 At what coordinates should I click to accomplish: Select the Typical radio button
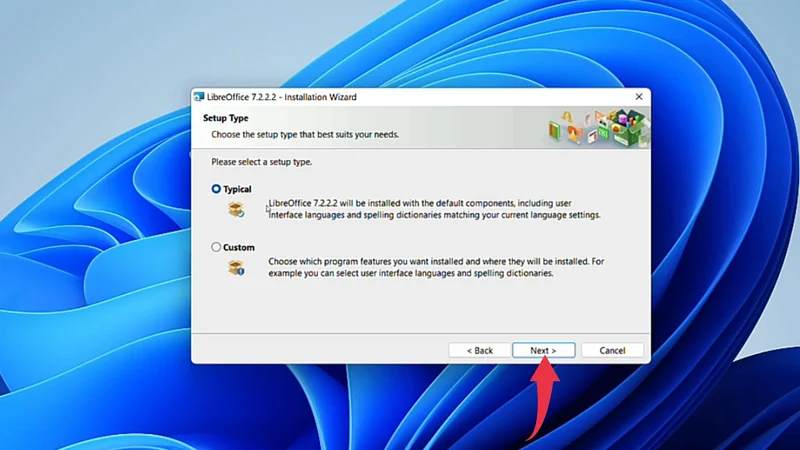point(216,189)
